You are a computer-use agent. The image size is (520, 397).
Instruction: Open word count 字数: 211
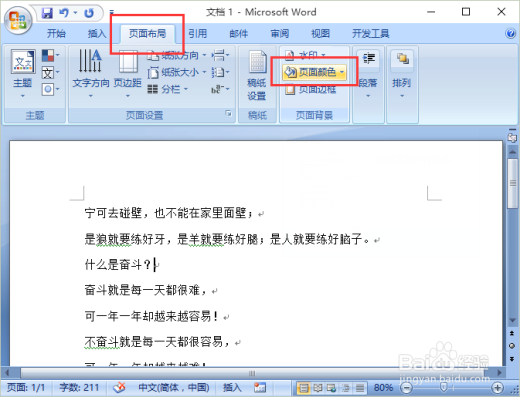(x=79, y=388)
